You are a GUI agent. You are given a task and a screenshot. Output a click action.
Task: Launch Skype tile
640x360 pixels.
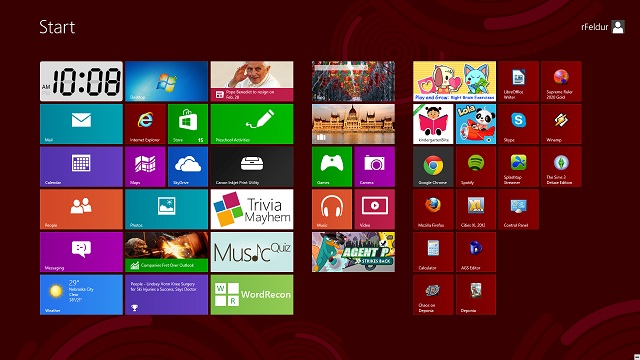click(x=518, y=124)
